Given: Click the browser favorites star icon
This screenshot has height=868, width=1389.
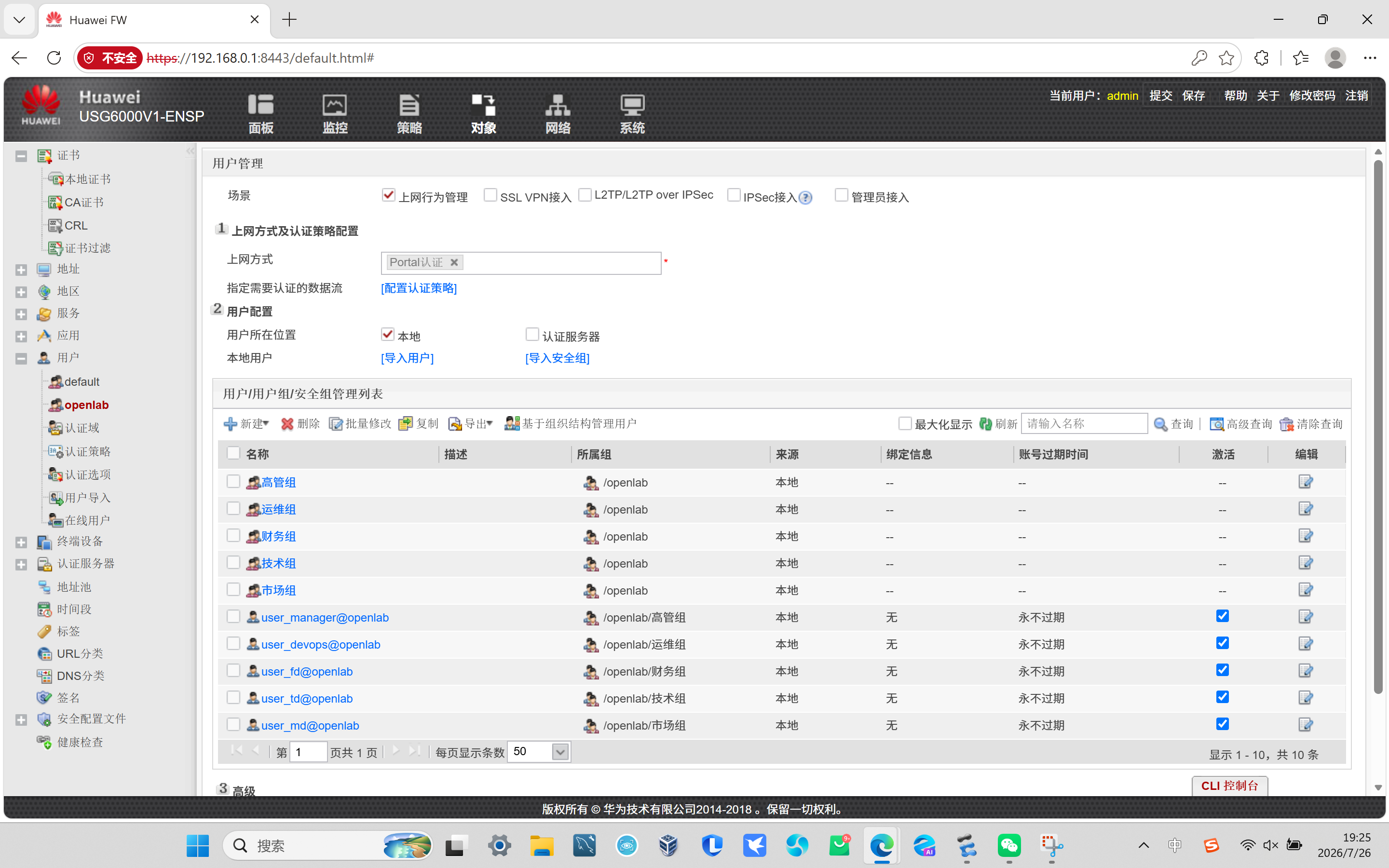Looking at the screenshot, I should coord(1226,58).
